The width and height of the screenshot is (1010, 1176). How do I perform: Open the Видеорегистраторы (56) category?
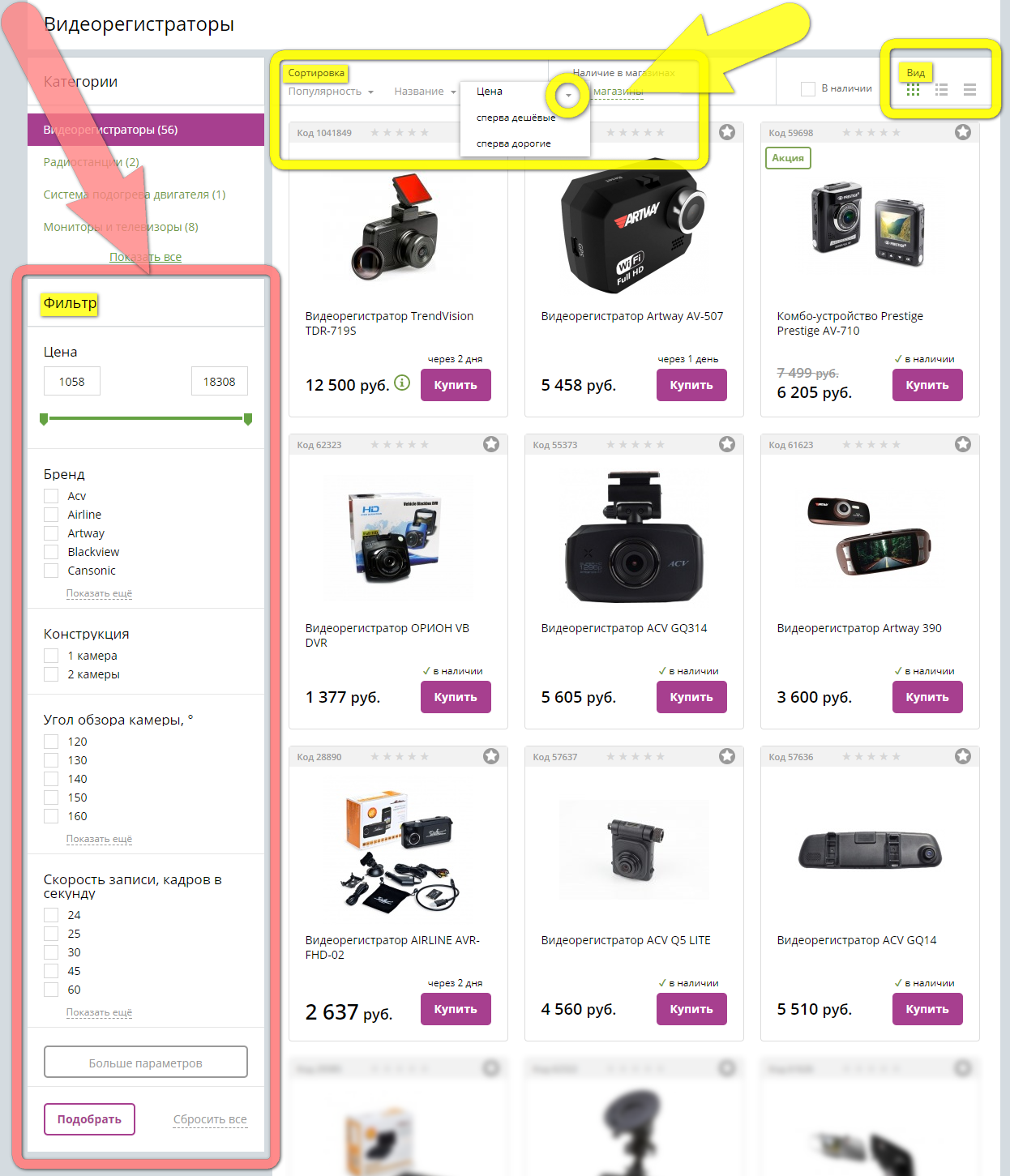coord(146,130)
